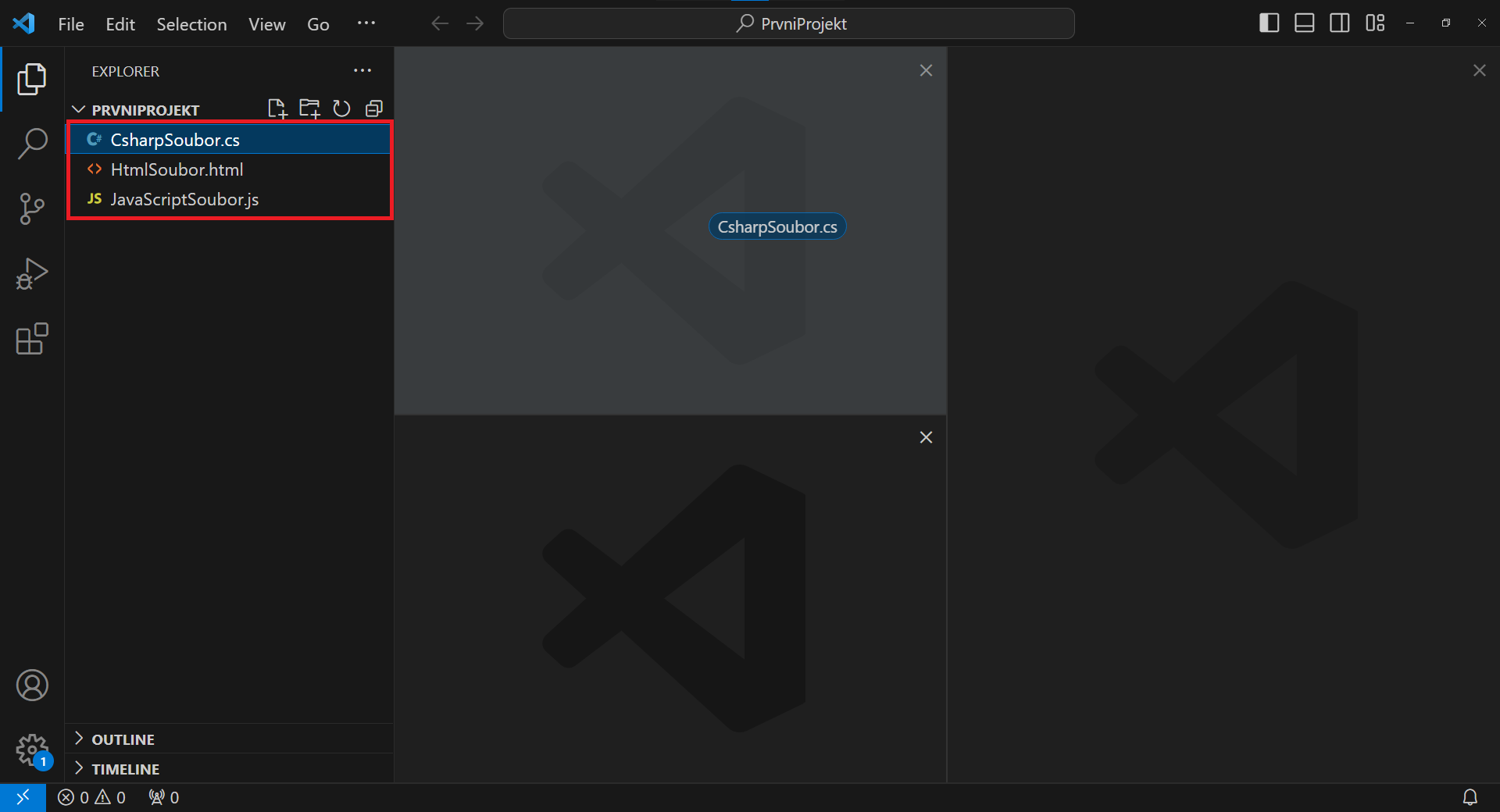Toggle the bottom panel visibility
Screen dimensions: 1500x812
coord(1303,23)
